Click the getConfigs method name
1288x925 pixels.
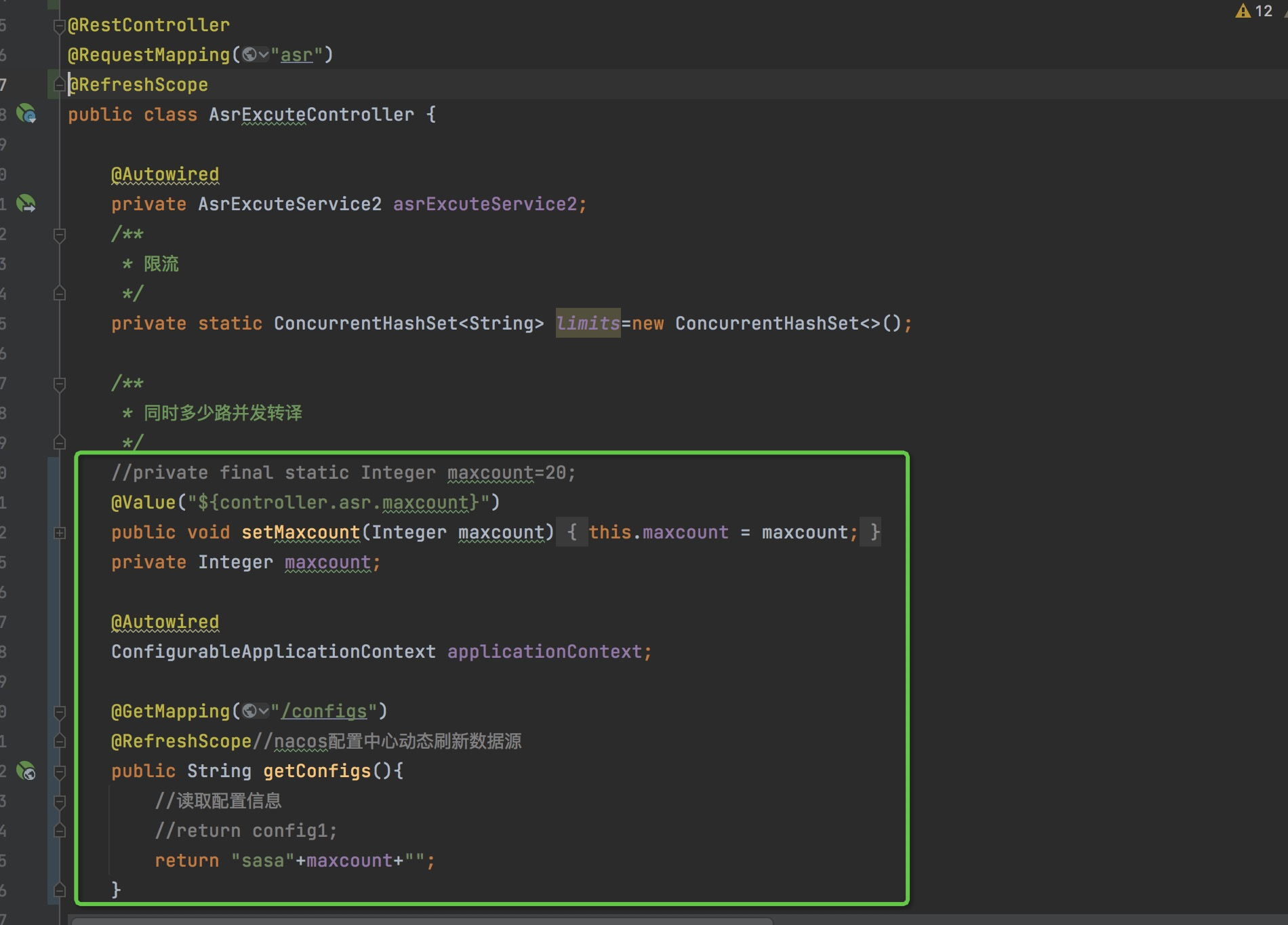point(317,771)
